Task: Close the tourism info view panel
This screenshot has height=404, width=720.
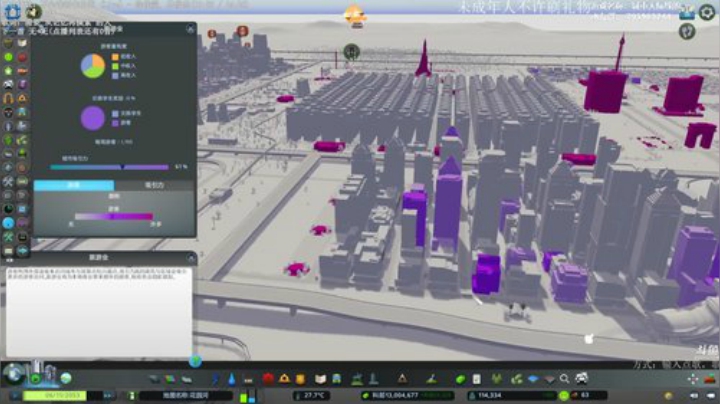Action: (x=191, y=29)
